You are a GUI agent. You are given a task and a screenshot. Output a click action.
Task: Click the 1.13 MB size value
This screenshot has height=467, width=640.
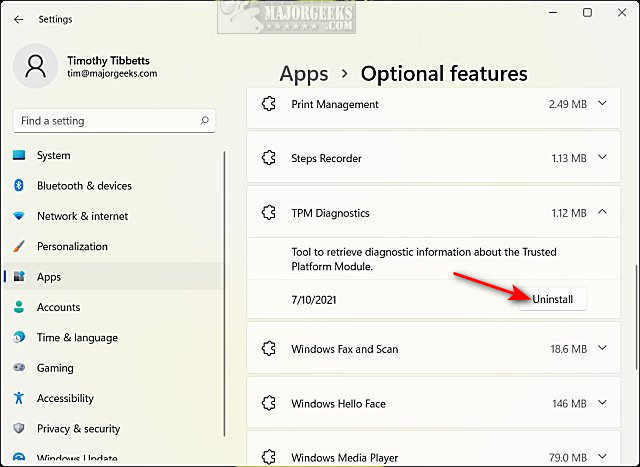(x=569, y=158)
